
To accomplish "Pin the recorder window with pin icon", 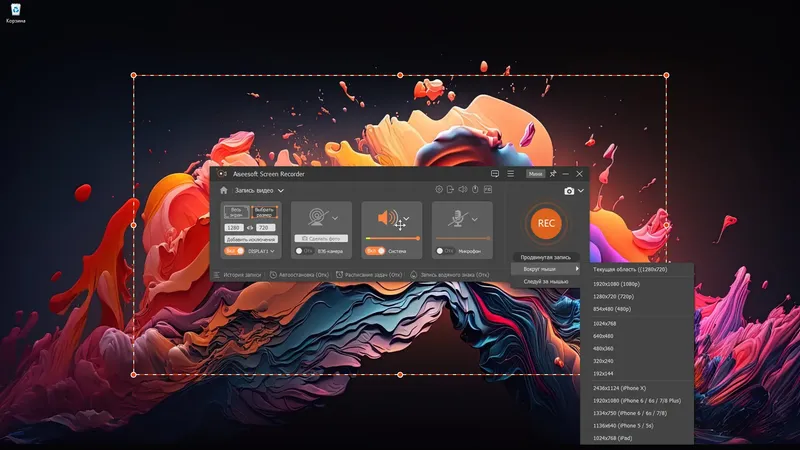I will pos(553,174).
